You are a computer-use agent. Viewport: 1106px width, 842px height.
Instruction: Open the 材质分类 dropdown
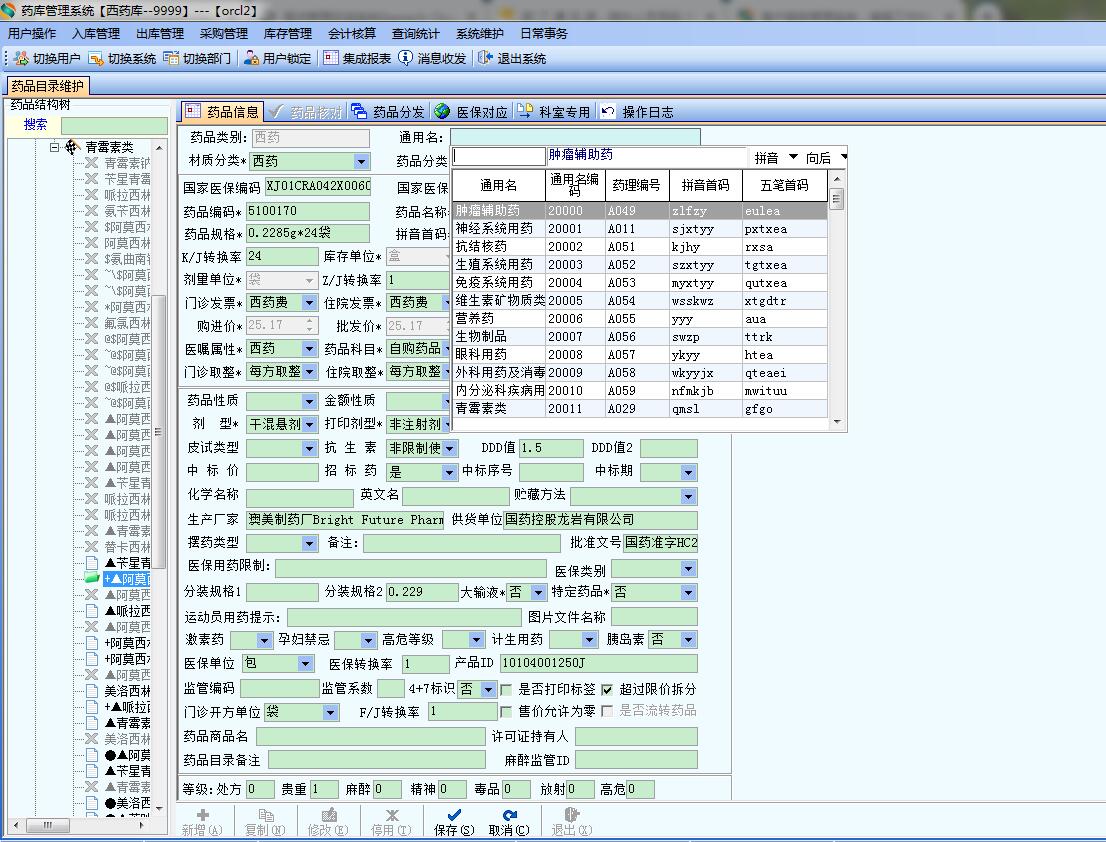click(x=361, y=161)
